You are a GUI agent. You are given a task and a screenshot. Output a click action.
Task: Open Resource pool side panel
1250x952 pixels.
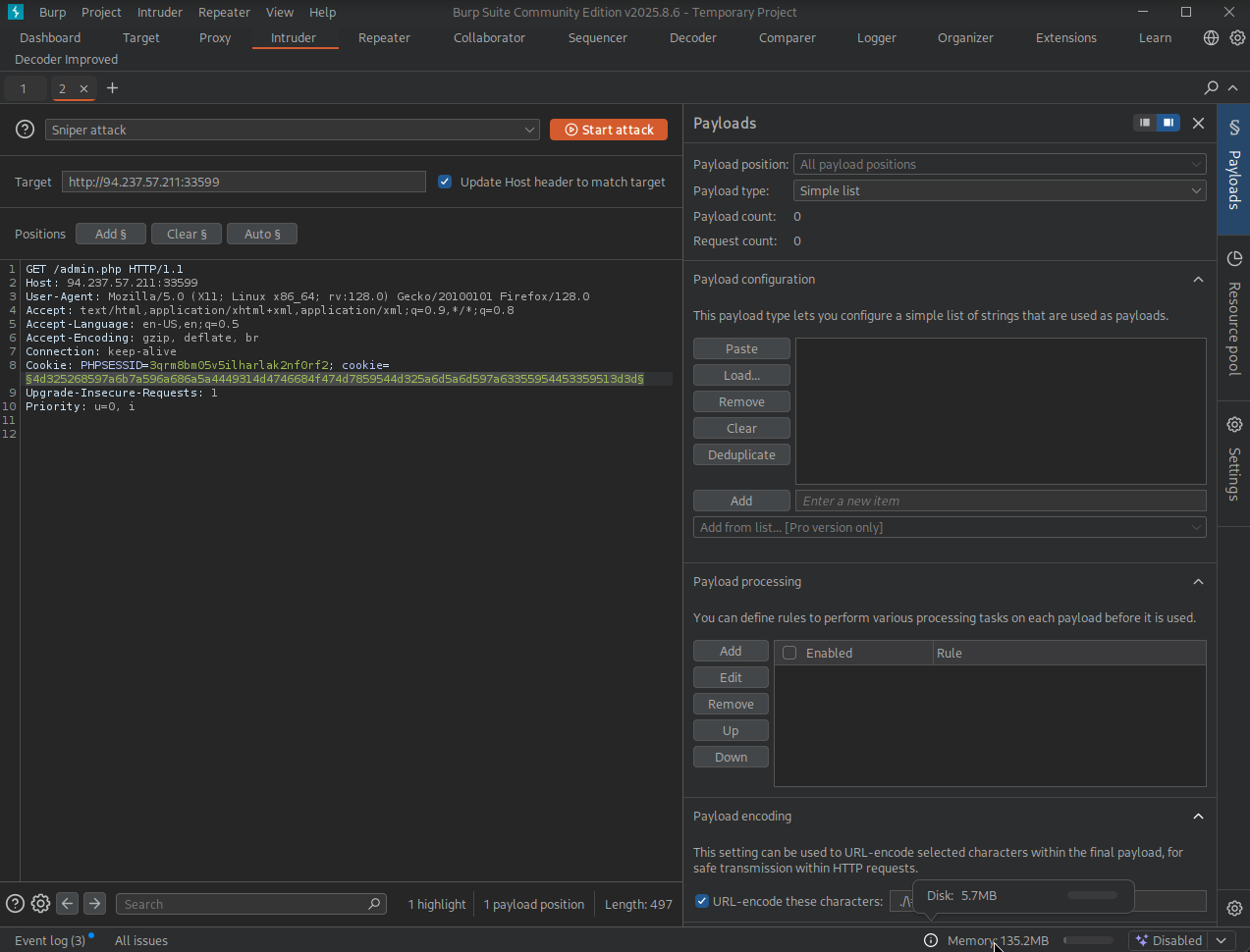click(x=1234, y=316)
